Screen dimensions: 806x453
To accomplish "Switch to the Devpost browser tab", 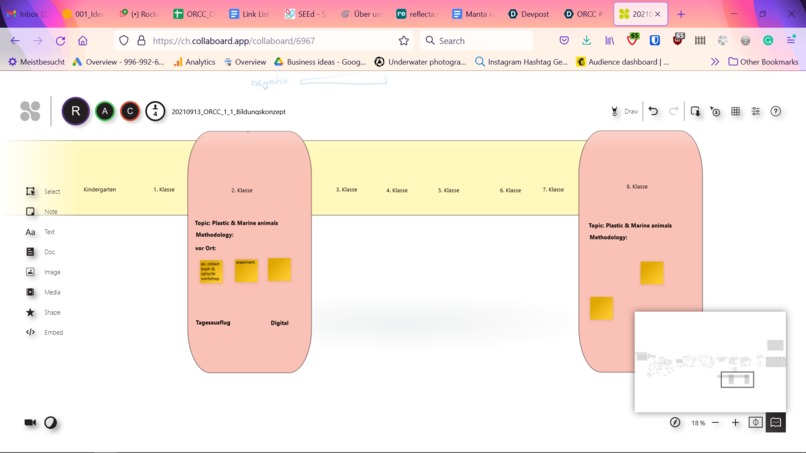I will 529,14.
